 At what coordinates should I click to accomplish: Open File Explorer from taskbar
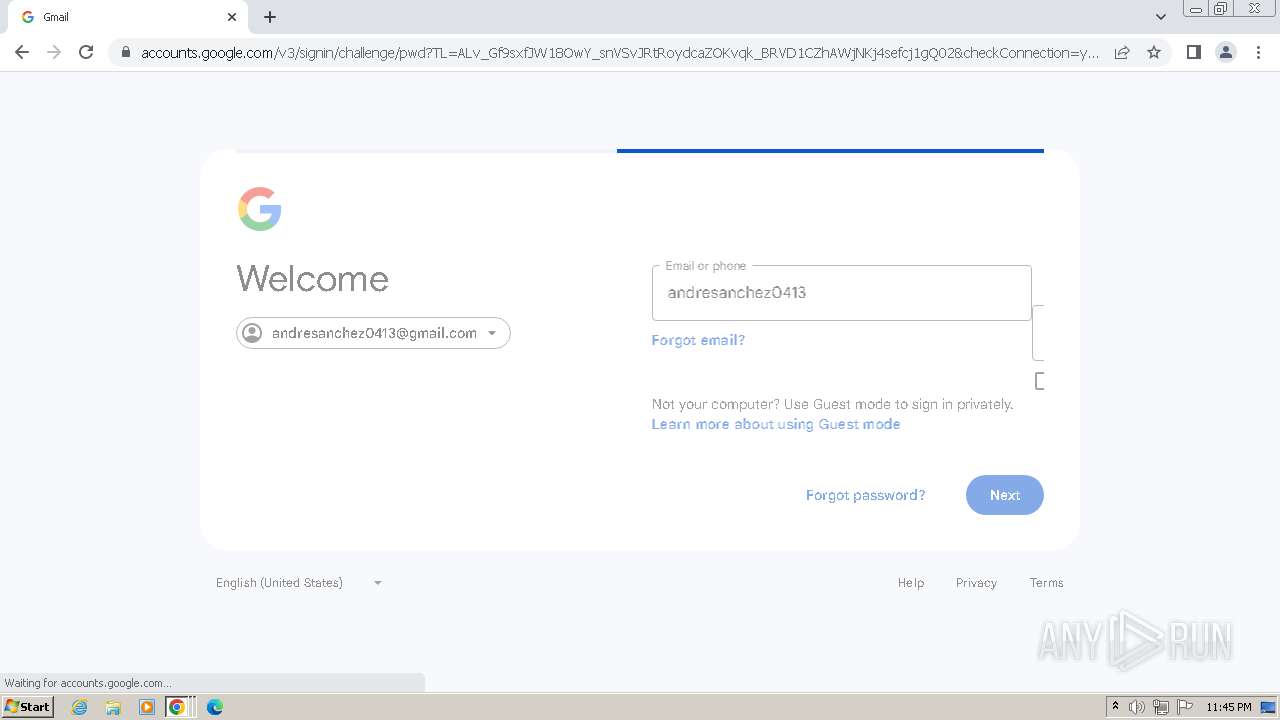[x=113, y=707]
